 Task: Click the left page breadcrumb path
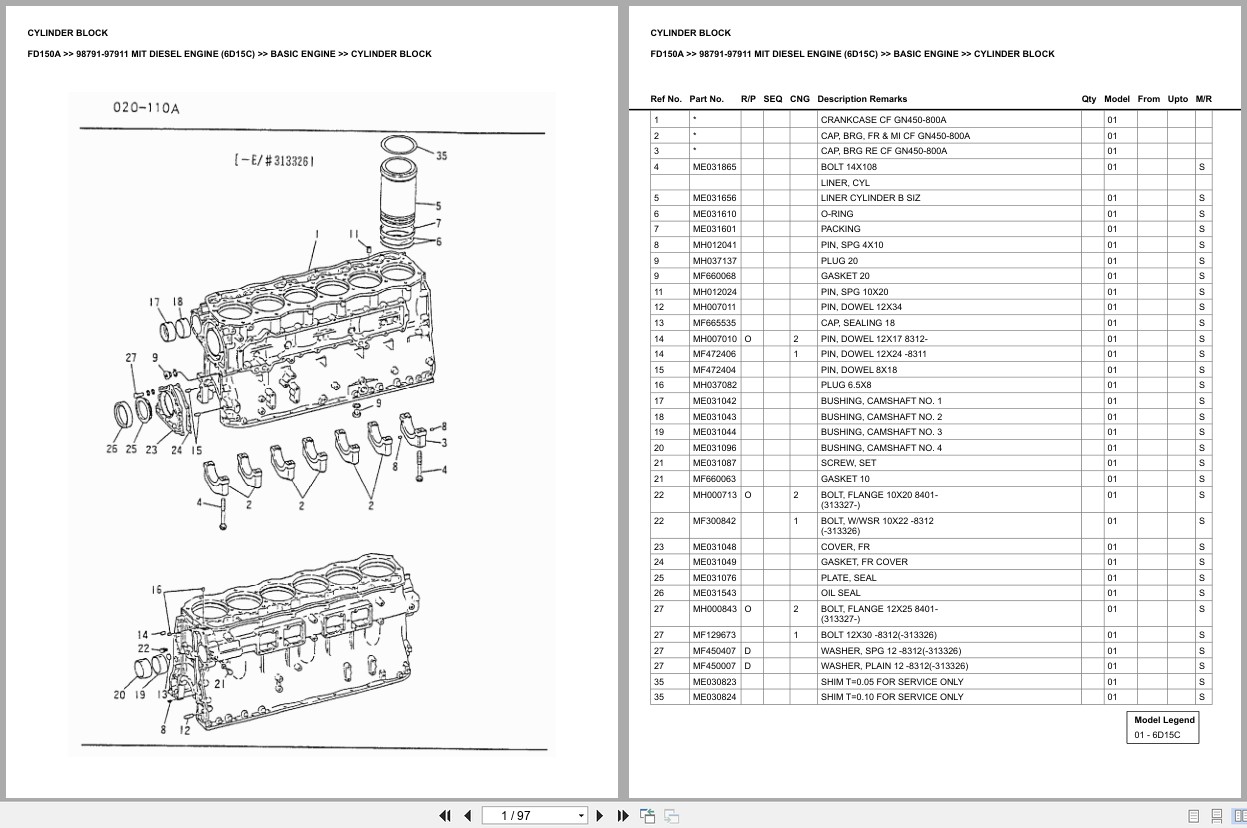coord(229,54)
